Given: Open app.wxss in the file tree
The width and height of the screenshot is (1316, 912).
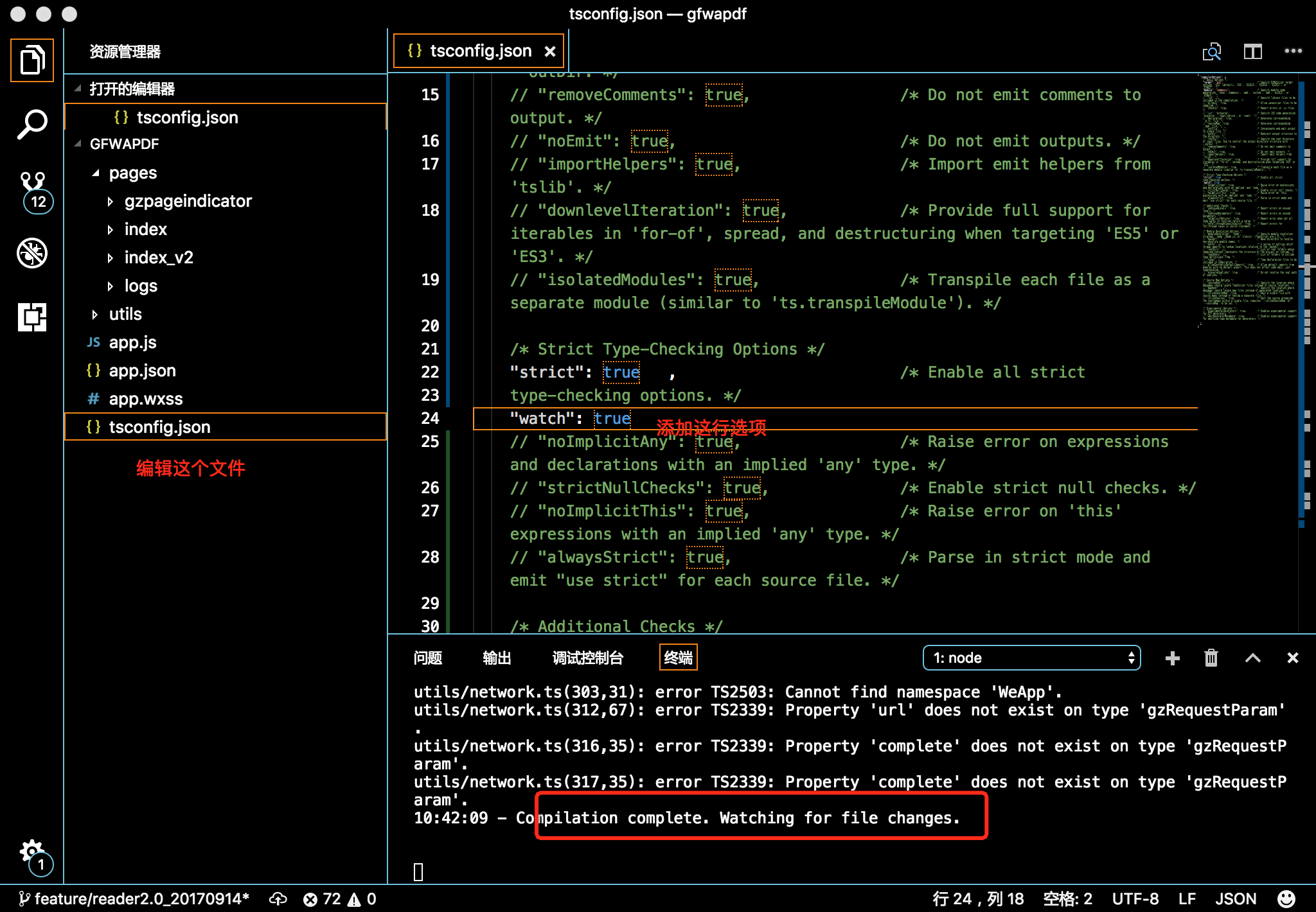Looking at the screenshot, I should (x=226, y=399).
